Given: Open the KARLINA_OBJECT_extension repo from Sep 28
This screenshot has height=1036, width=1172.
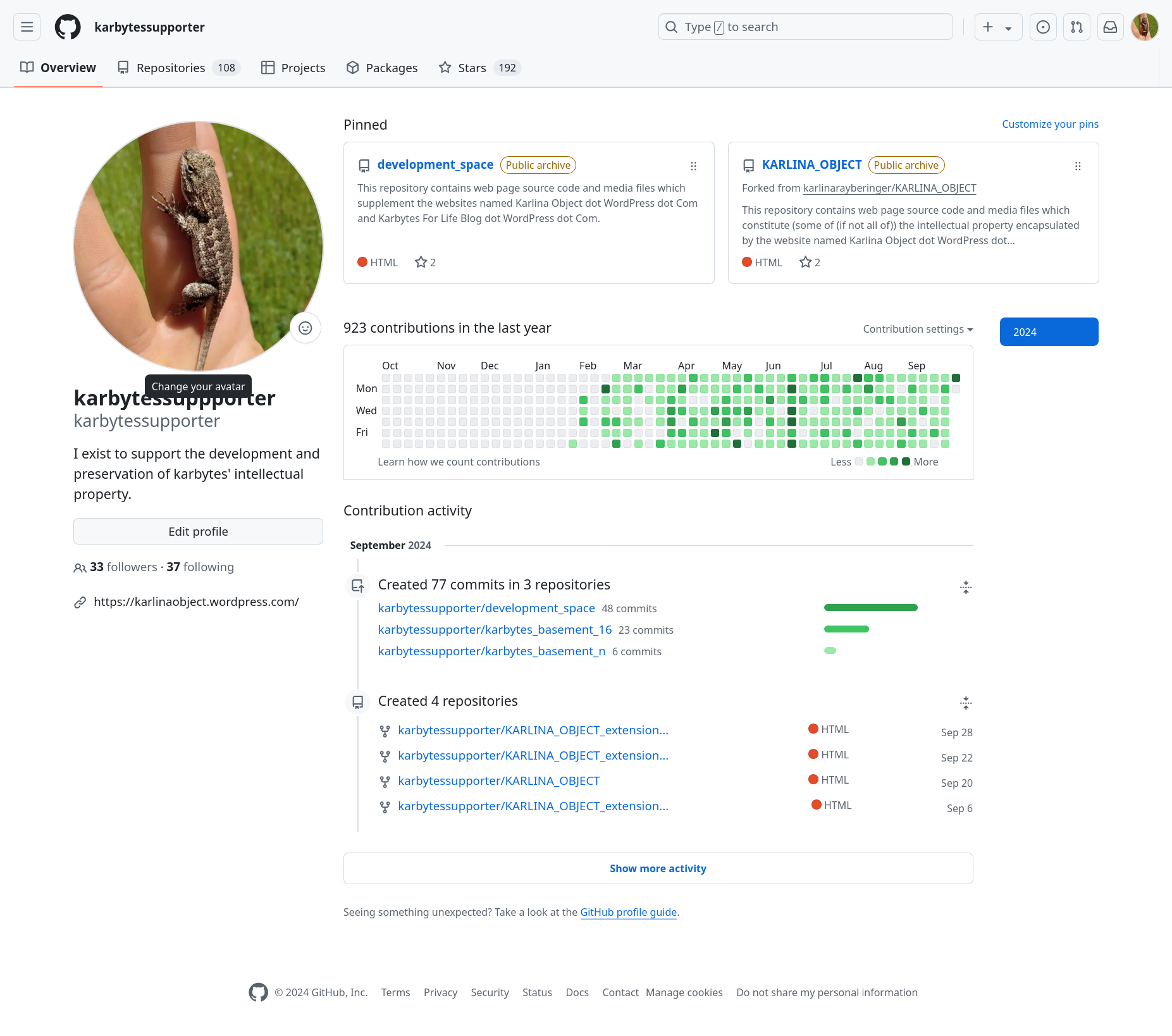Looking at the screenshot, I should 533,731.
